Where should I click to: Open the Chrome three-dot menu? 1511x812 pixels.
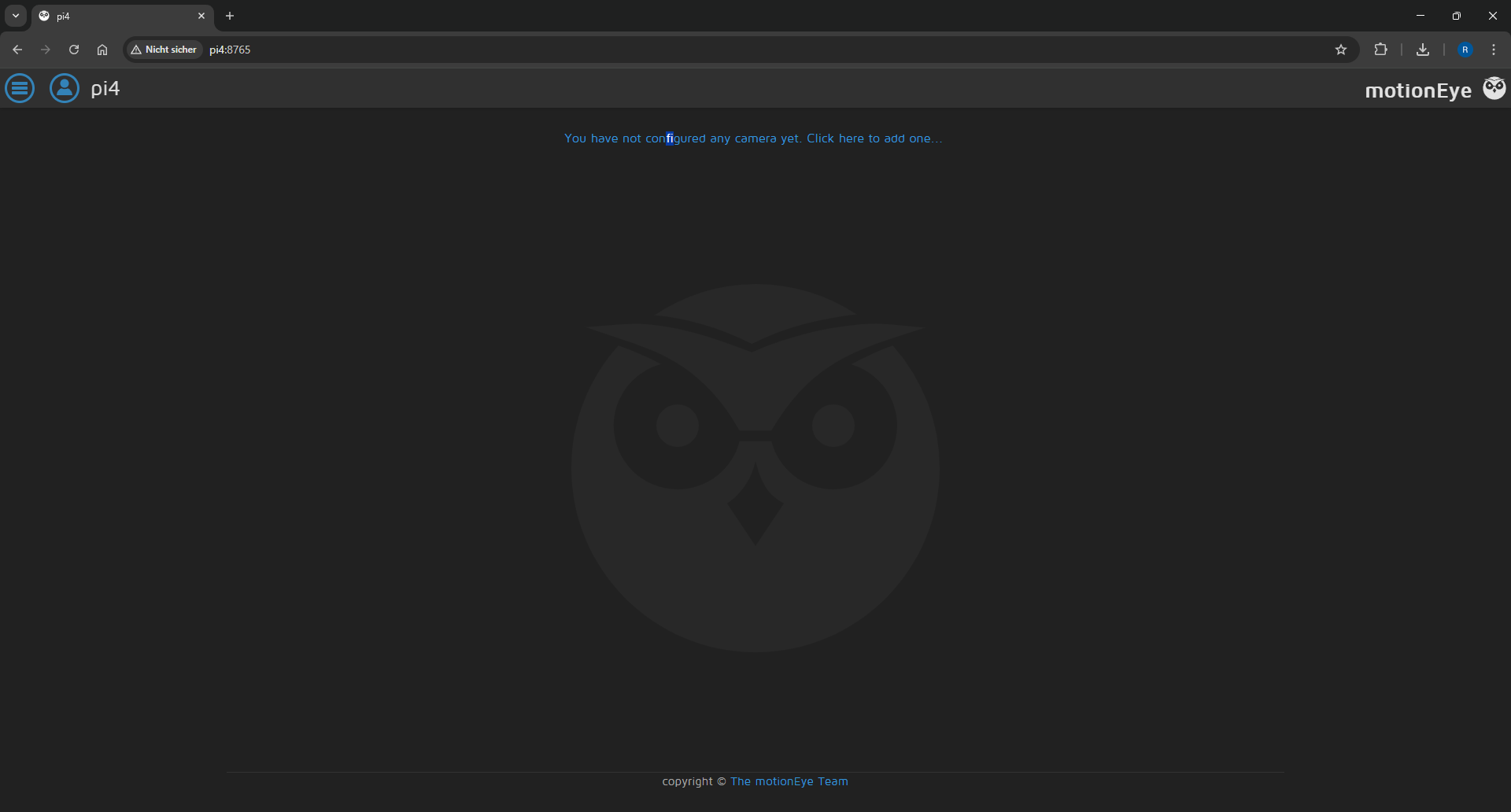pyautogui.click(x=1493, y=50)
